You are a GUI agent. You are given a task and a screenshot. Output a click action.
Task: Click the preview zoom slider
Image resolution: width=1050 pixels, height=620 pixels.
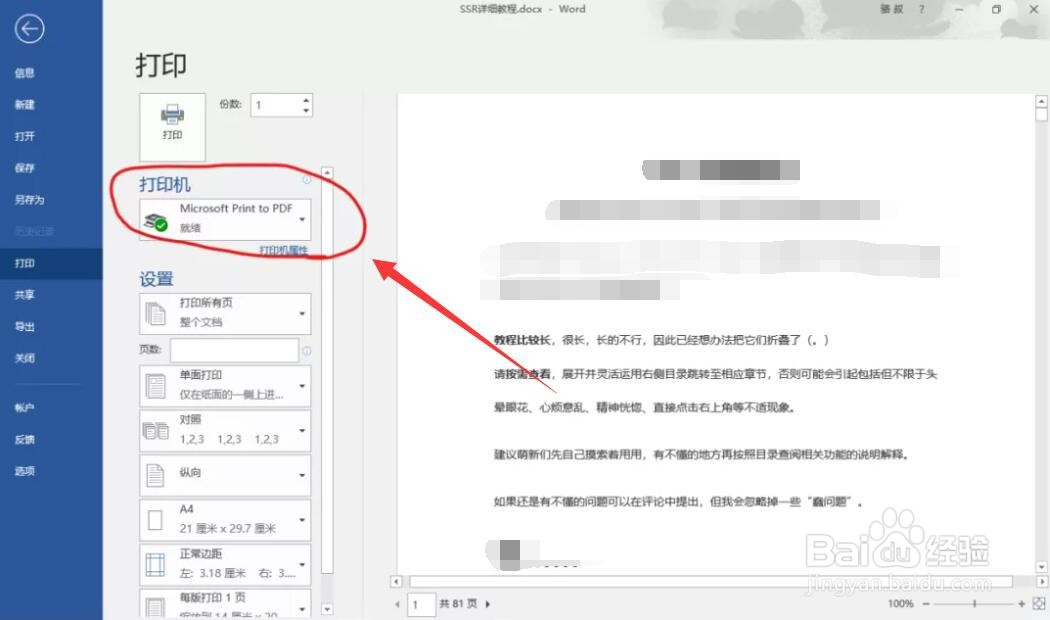click(974, 604)
